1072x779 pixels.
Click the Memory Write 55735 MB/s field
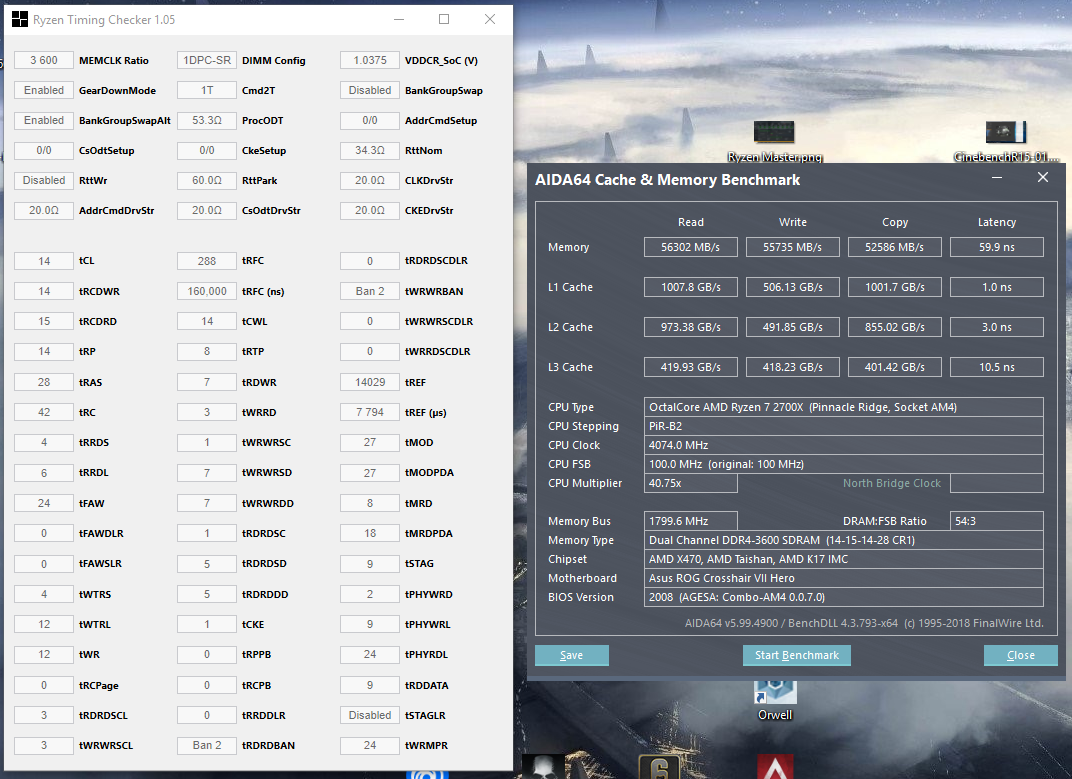(x=792, y=247)
